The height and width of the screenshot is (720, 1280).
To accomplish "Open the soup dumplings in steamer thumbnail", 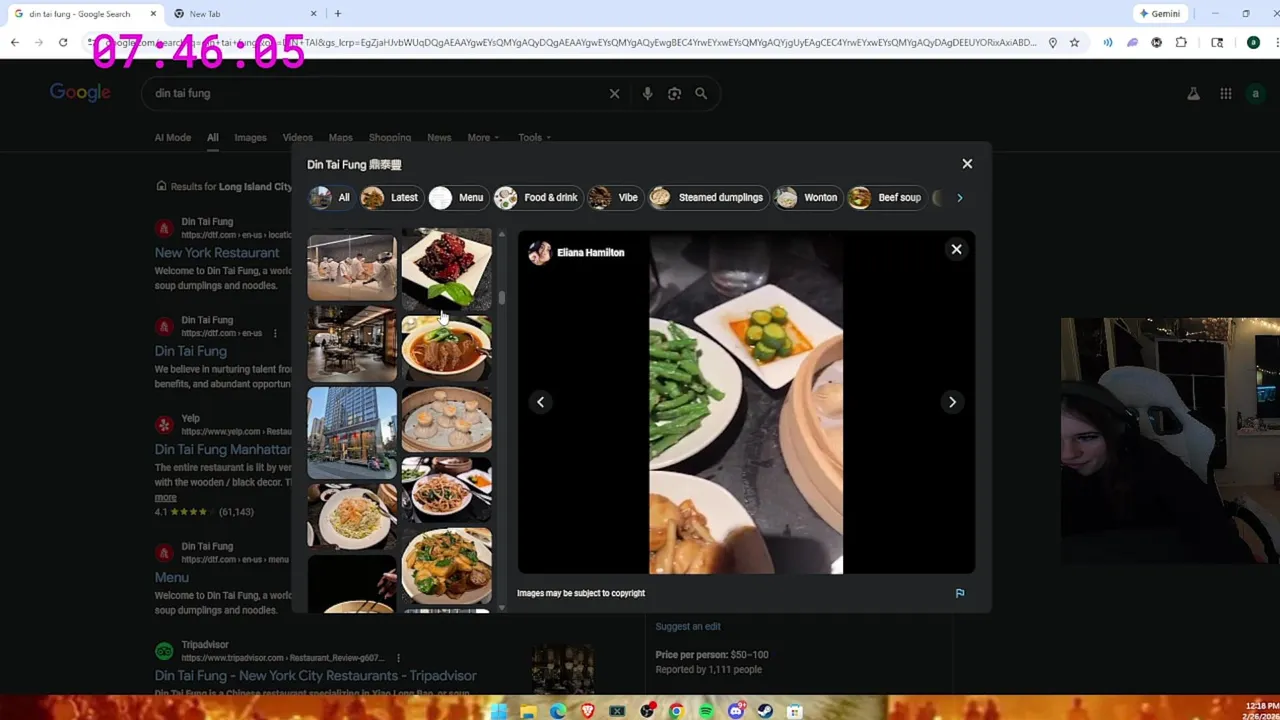I will pyautogui.click(x=446, y=420).
